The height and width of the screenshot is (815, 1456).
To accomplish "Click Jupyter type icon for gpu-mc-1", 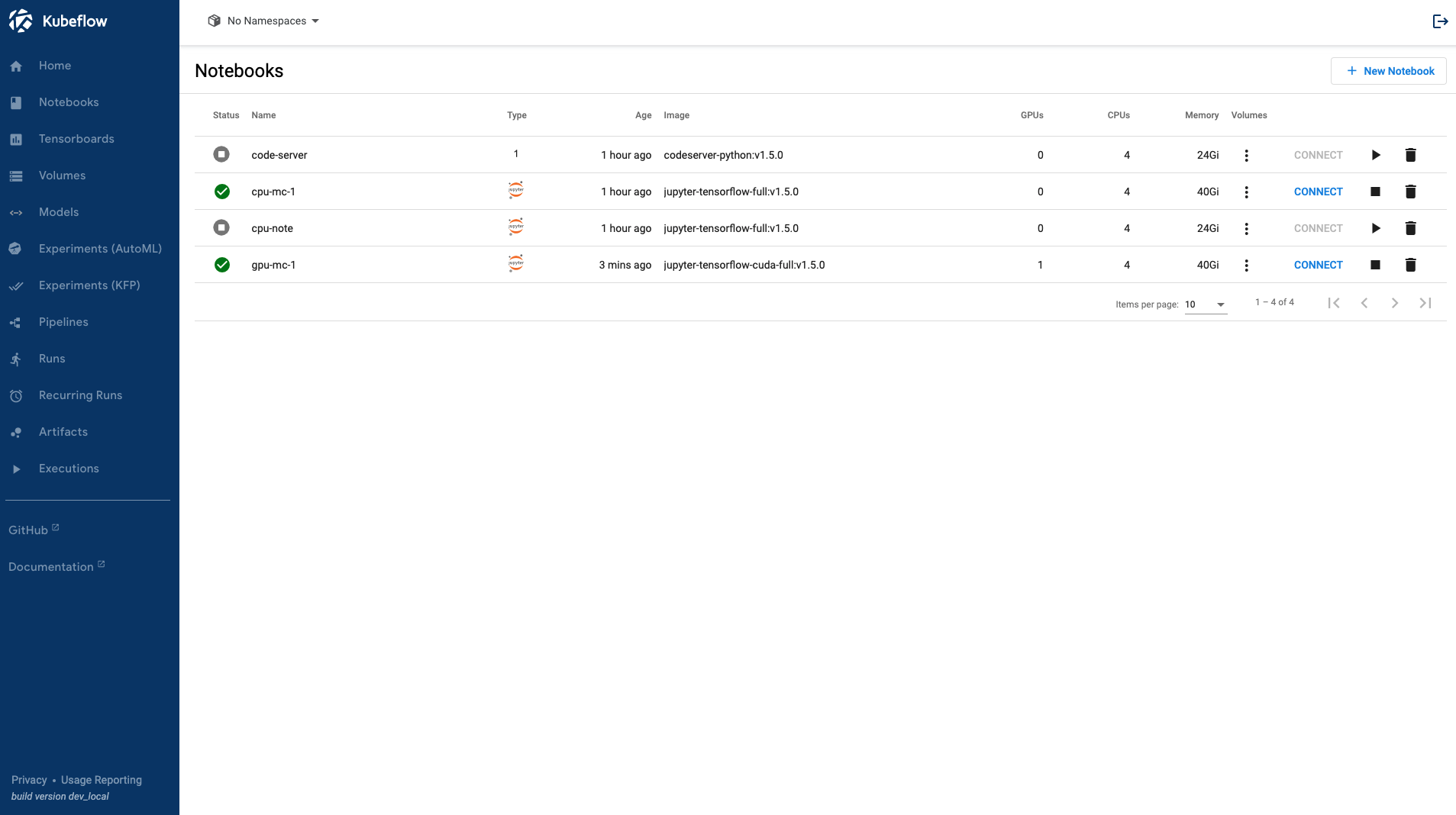I will [x=516, y=263].
